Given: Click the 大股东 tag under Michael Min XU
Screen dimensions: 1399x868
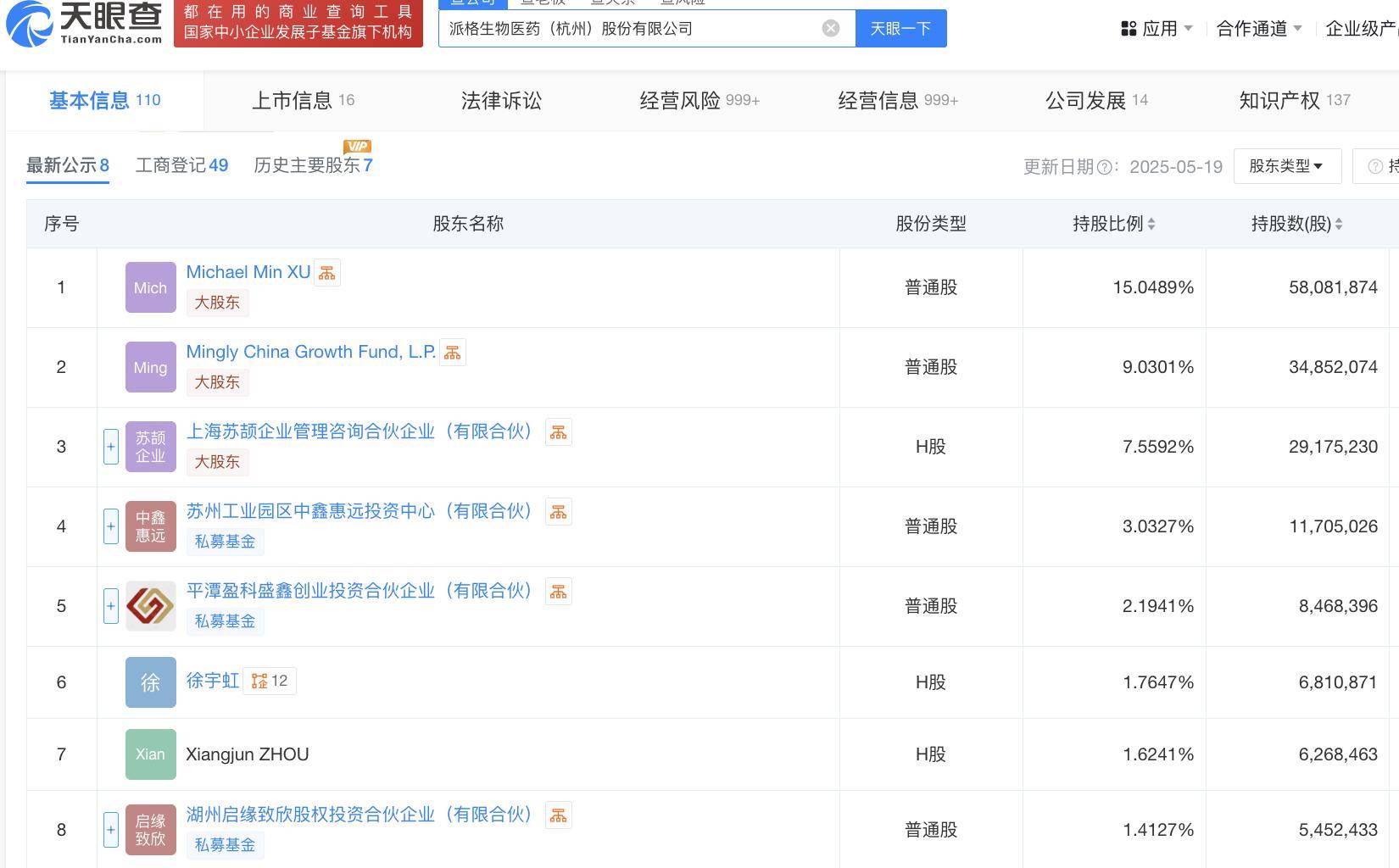Looking at the screenshot, I should [x=217, y=303].
